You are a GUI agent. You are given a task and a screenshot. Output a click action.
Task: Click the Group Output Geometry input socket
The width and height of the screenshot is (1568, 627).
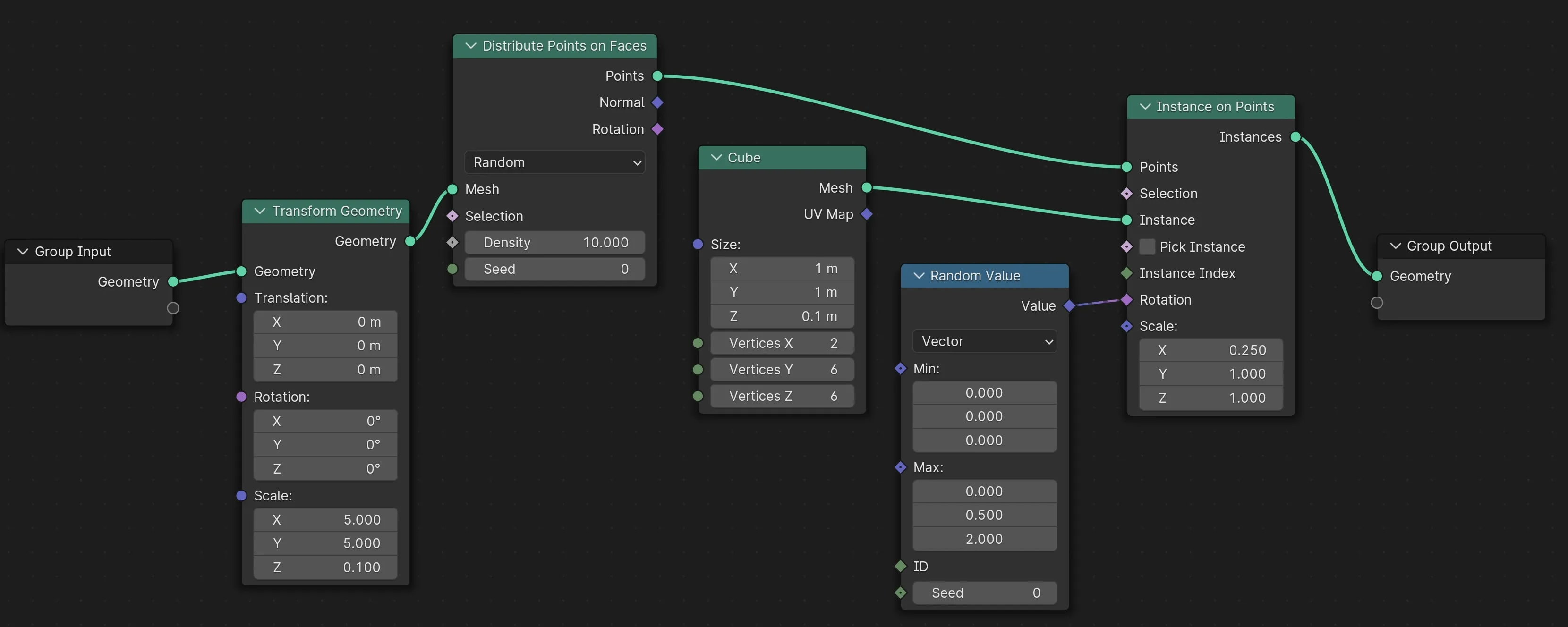(x=1377, y=276)
